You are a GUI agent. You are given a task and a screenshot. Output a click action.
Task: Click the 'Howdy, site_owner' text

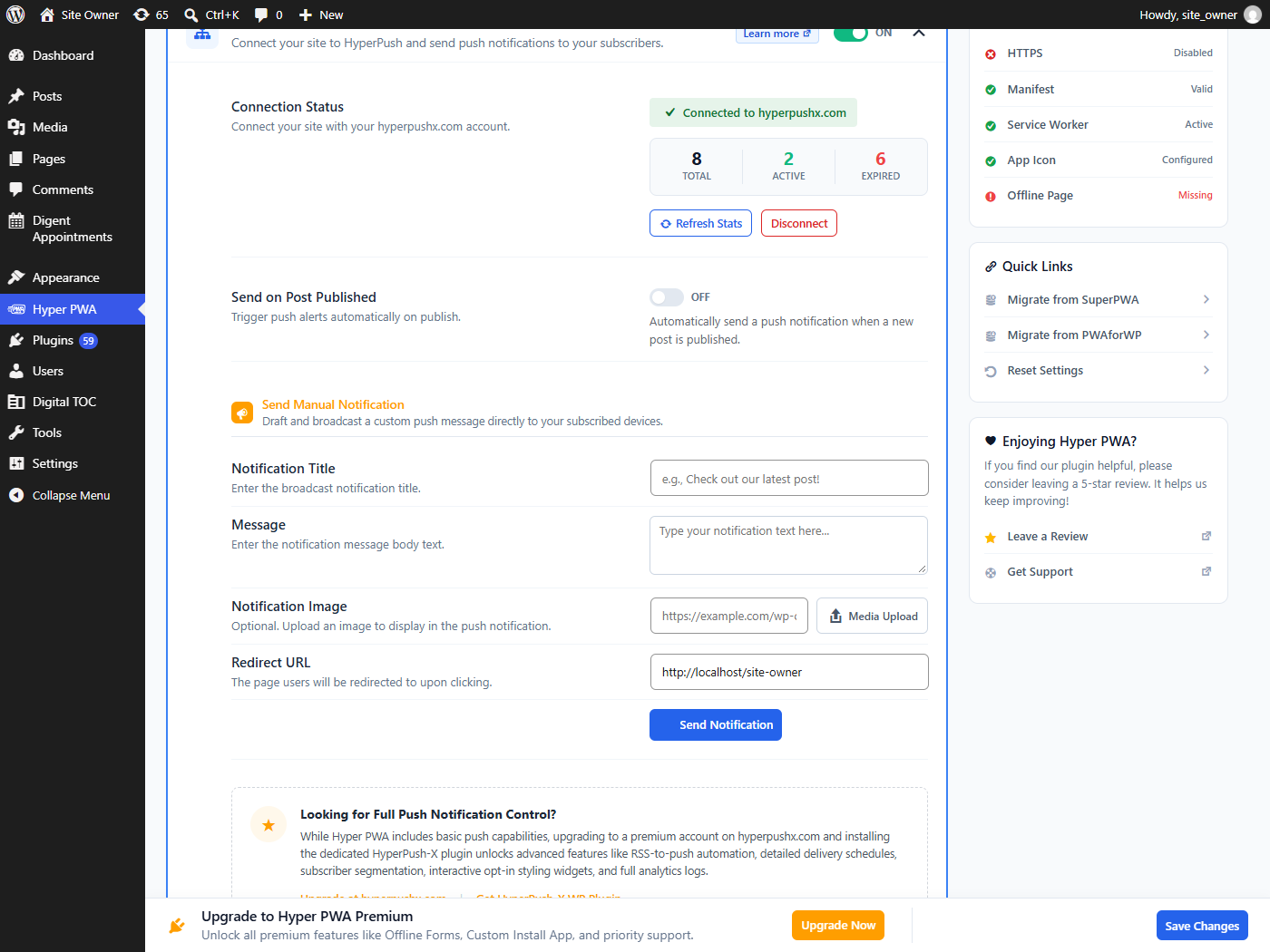(1188, 15)
